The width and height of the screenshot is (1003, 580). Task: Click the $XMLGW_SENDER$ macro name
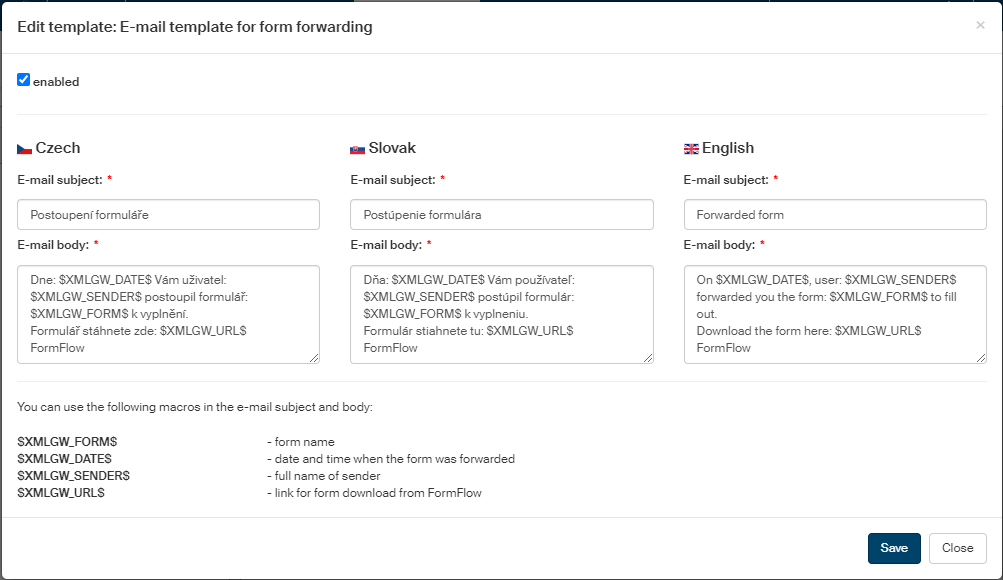74,476
